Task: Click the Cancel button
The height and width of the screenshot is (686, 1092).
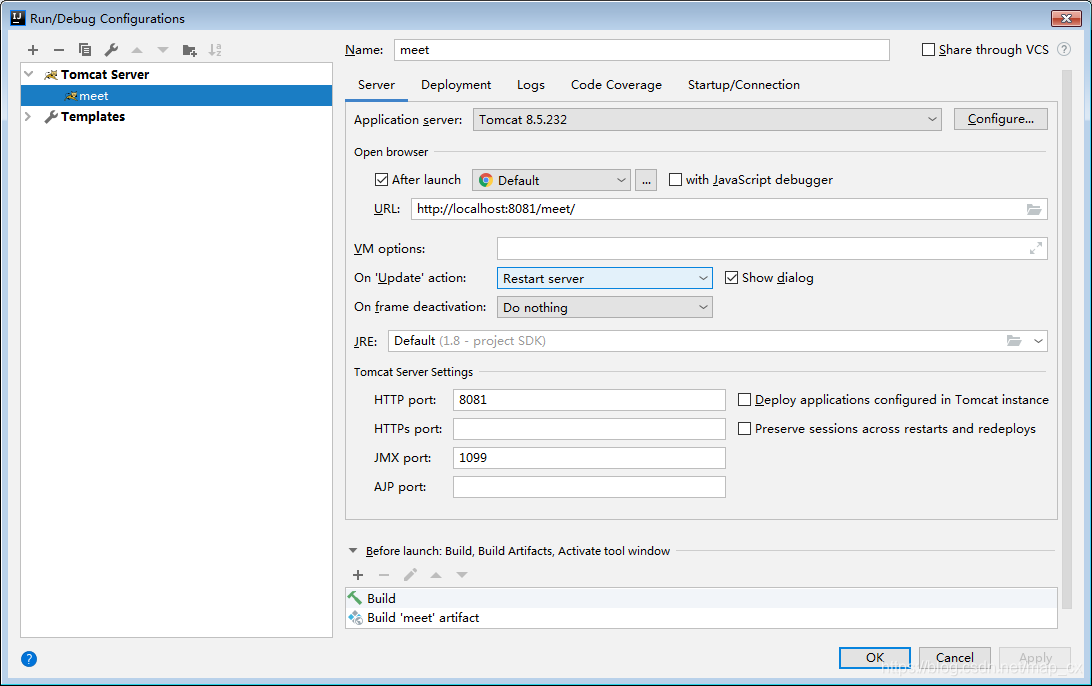Action: point(955,657)
